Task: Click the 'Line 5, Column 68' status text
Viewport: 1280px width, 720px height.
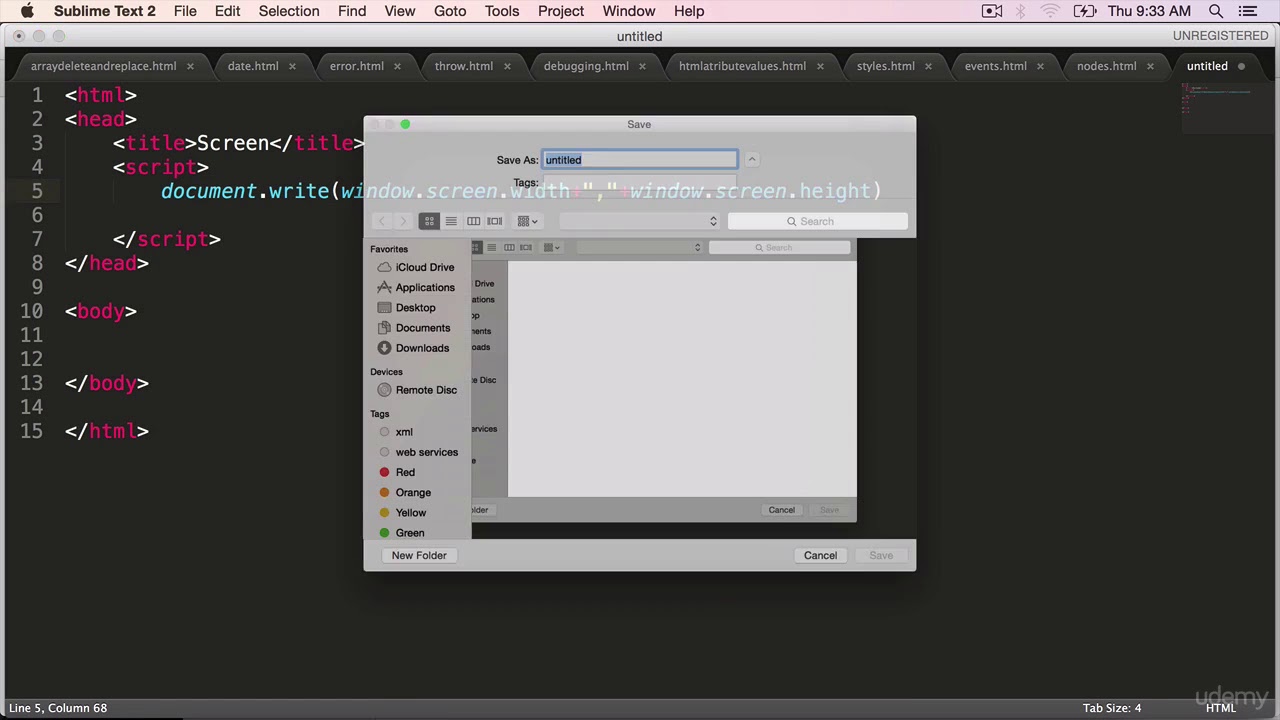Action: 58,708
